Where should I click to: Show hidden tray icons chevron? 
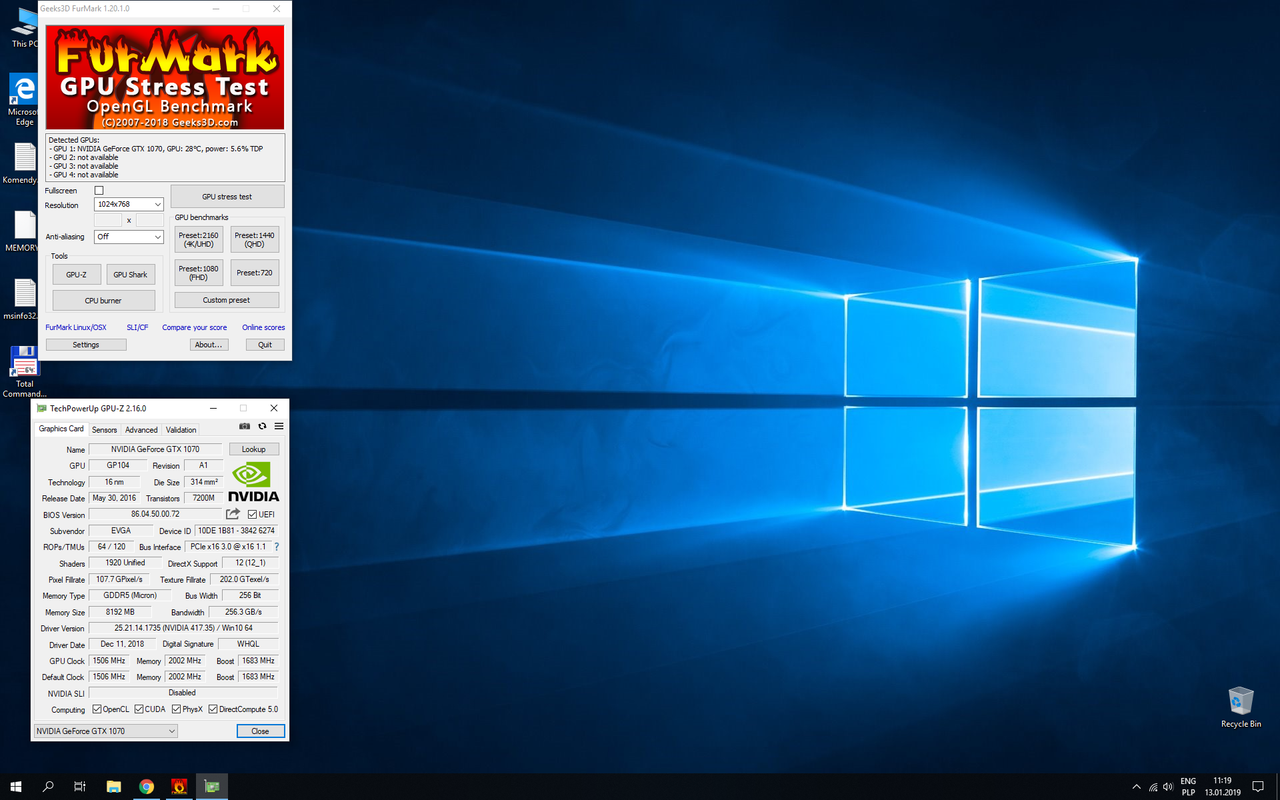point(1136,787)
